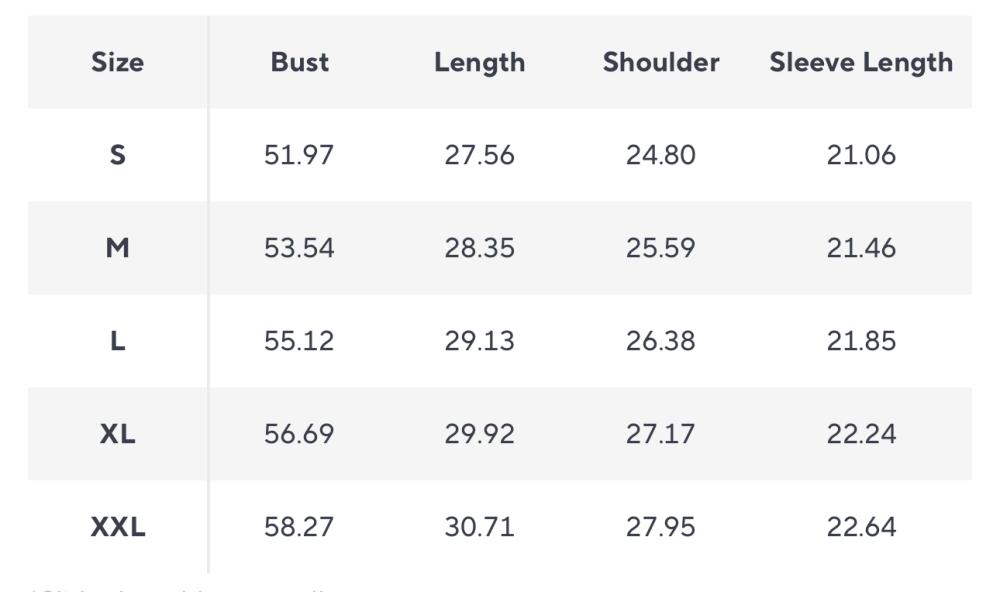Click sleeve length value 21.85 for L

861,341
